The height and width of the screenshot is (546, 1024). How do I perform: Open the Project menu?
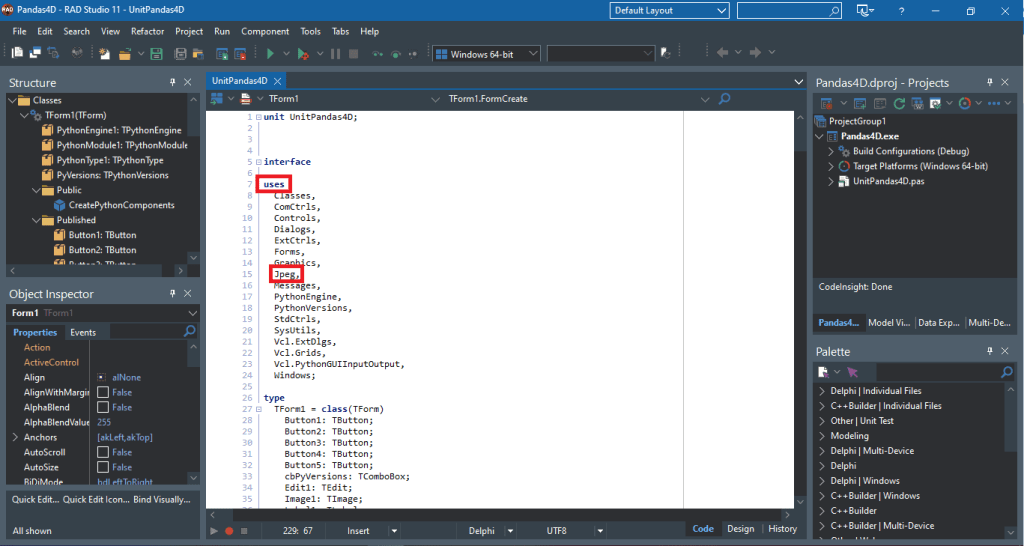189,31
